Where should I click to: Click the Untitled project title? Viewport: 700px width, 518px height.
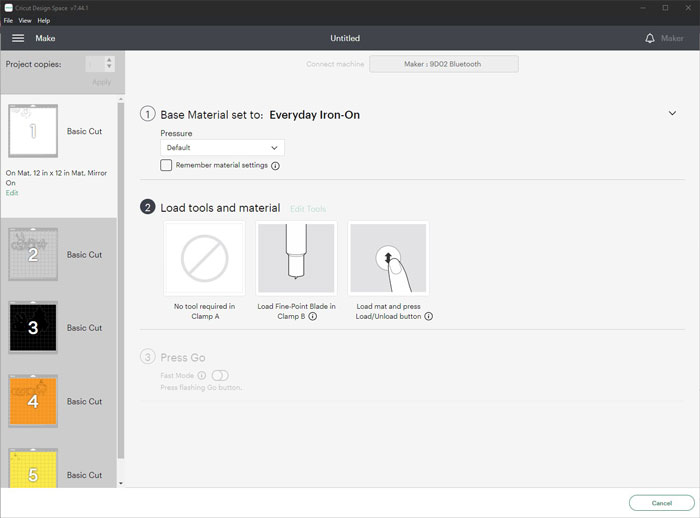click(345, 38)
